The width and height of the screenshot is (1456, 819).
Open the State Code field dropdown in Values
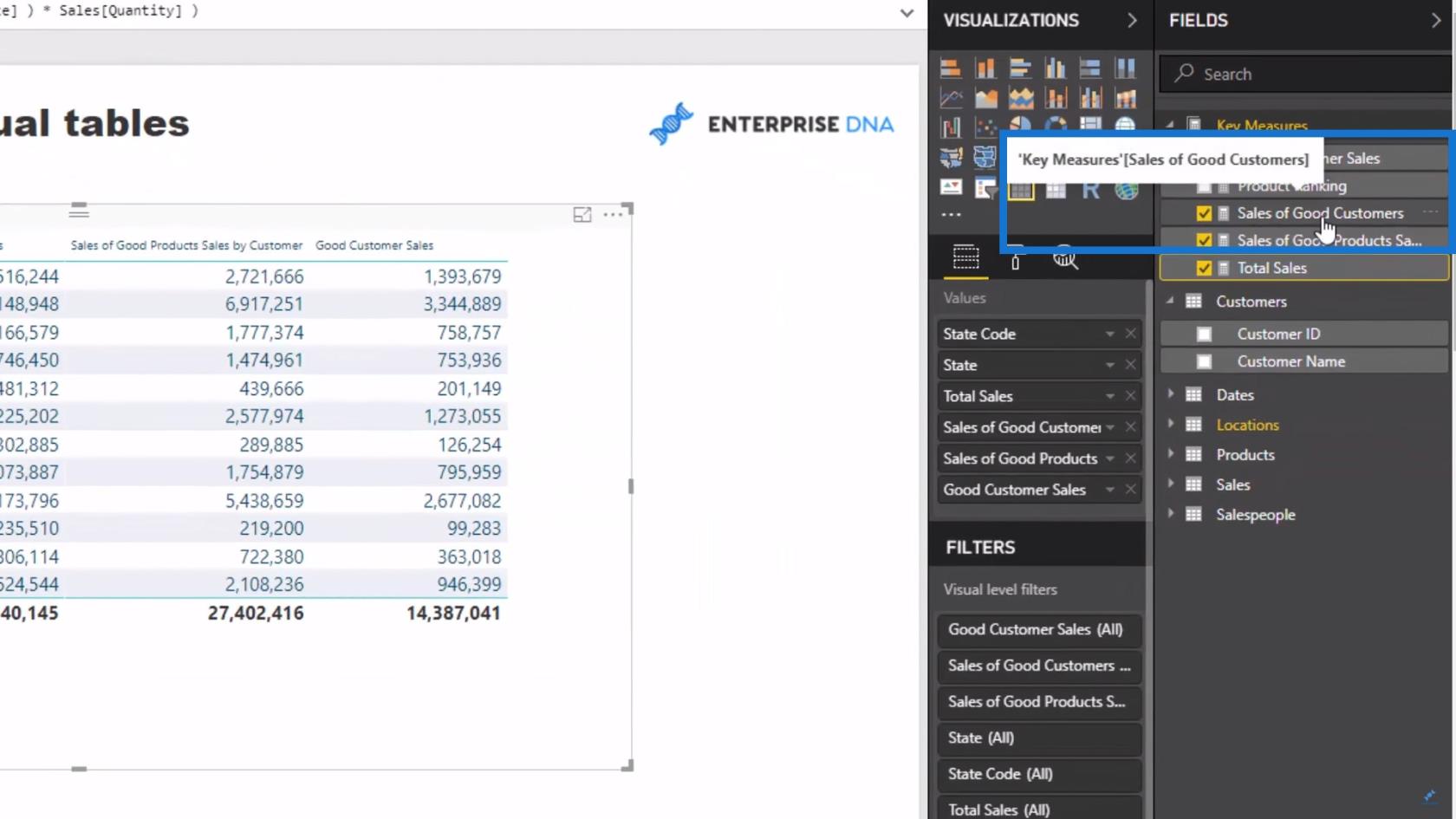click(x=1110, y=334)
